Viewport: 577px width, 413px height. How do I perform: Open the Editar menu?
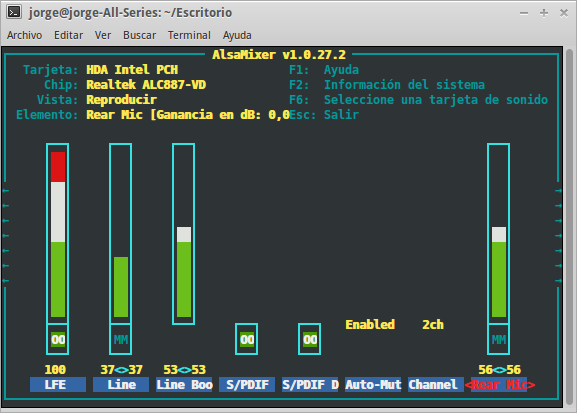tap(68, 35)
